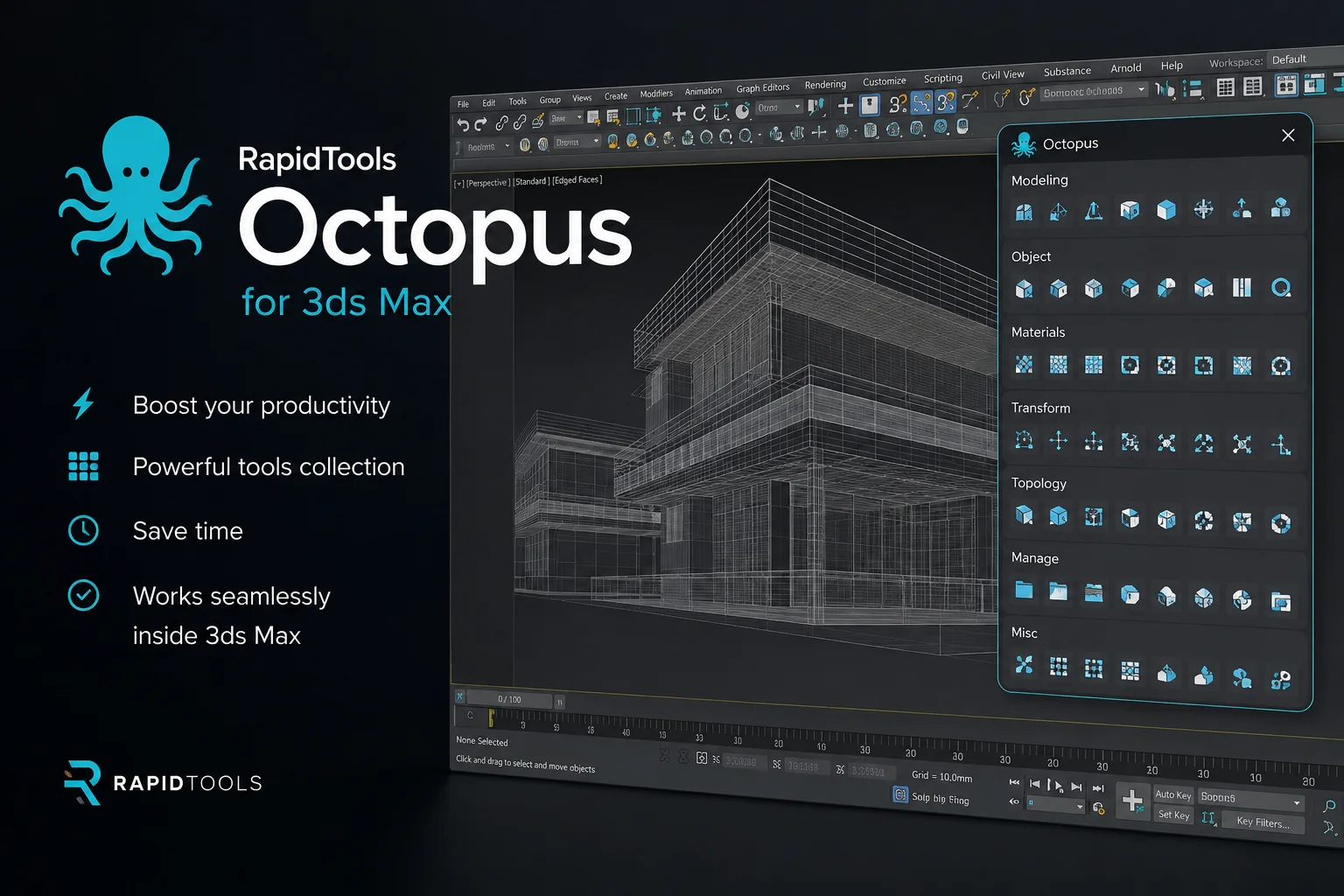The image size is (1344, 896).
Task: Click the double-bar icon in Object row
Action: pos(1242,288)
